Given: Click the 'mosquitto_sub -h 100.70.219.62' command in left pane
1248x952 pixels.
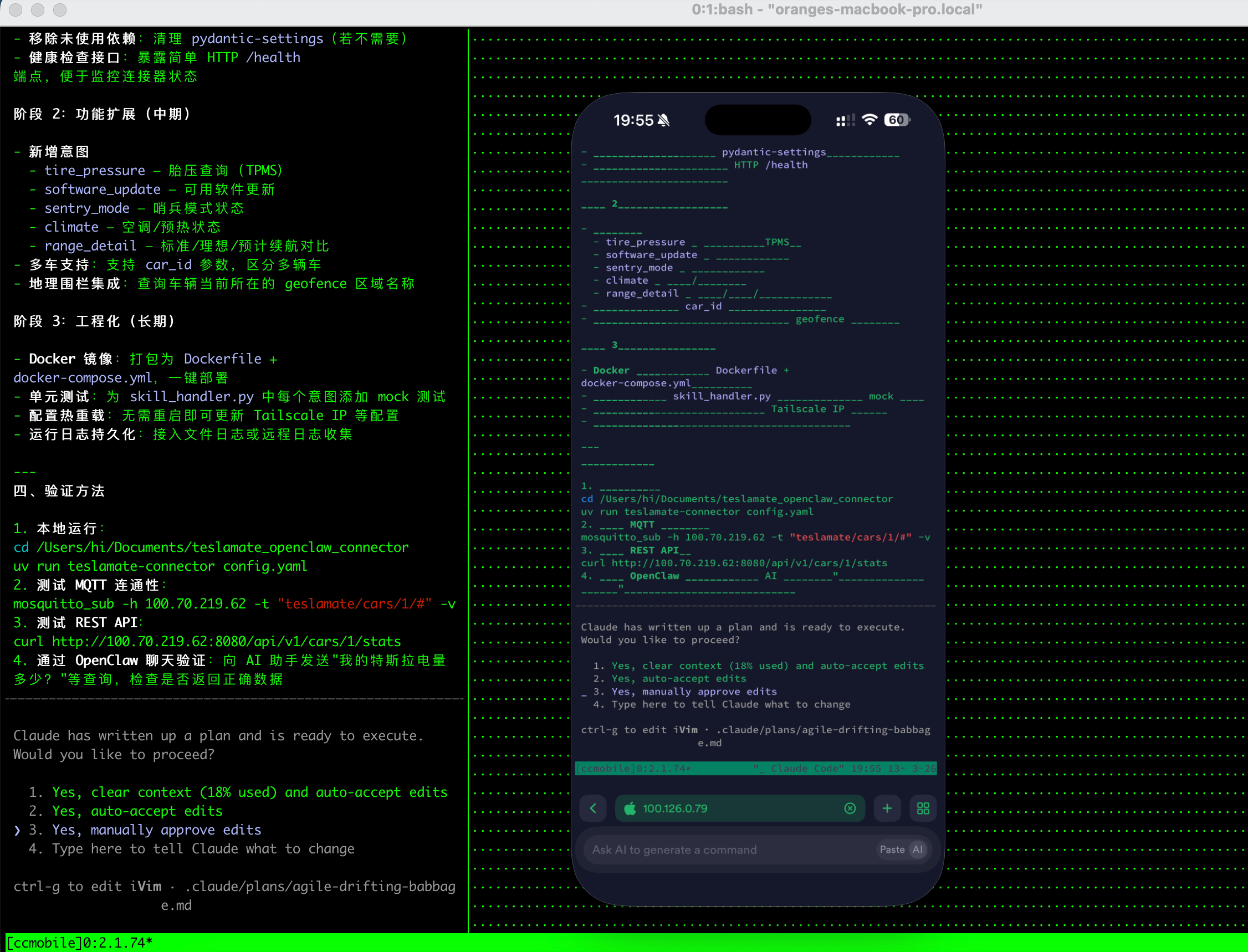Looking at the screenshot, I should (234, 603).
